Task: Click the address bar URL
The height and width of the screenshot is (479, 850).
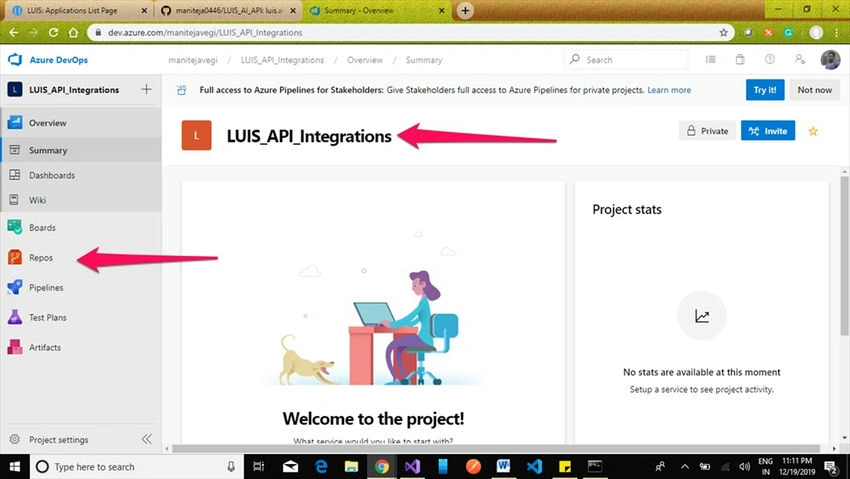Action: (x=205, y=33)
